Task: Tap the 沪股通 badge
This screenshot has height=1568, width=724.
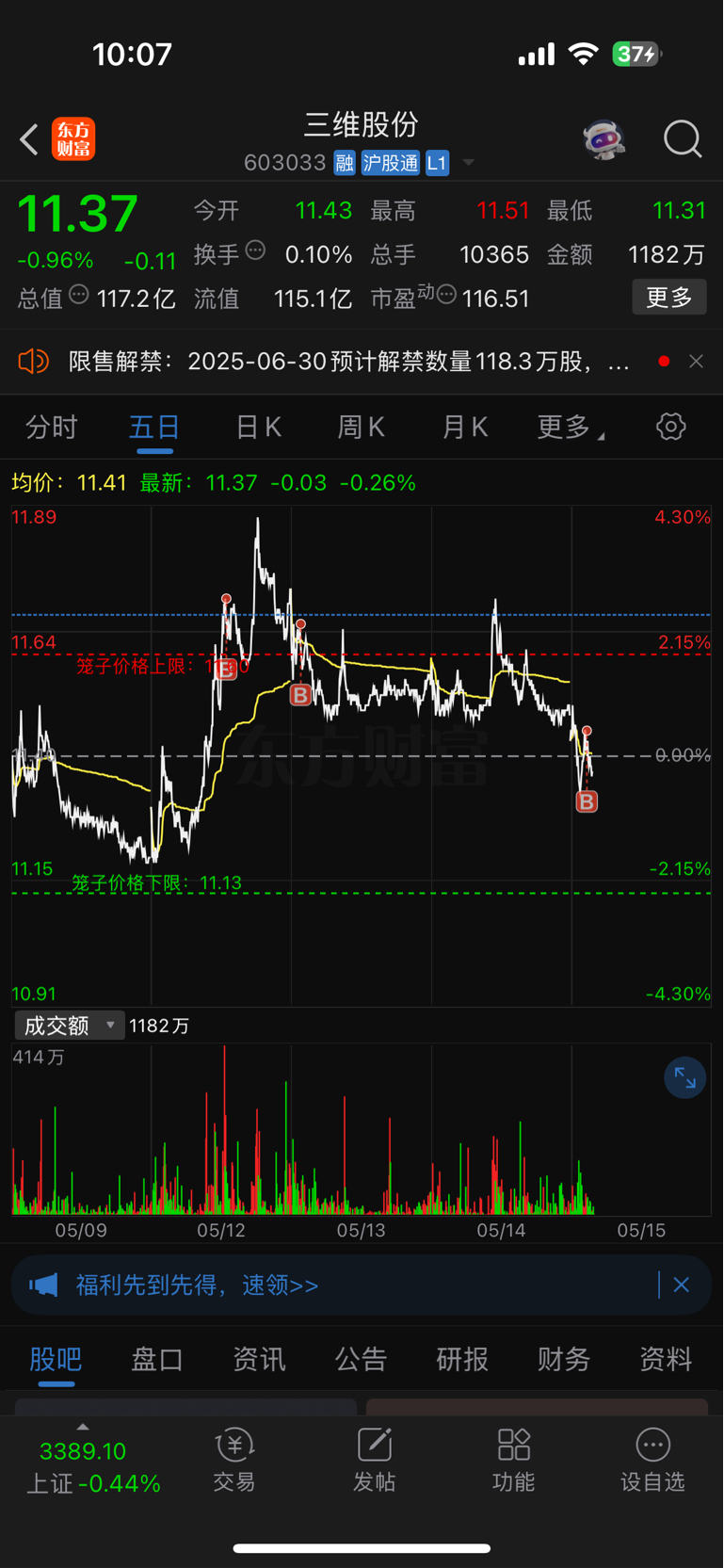Action: click(x=390, y=163)
